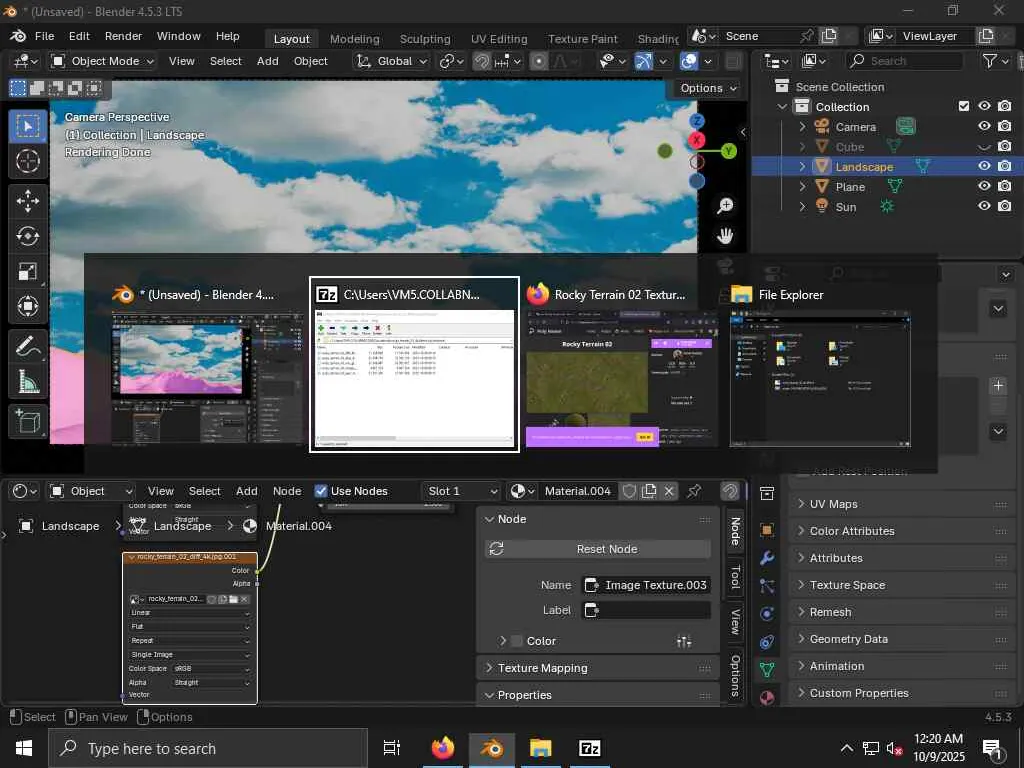Image resolution: width=1024 pixels, height=768 pixels.
Task: Click the Reset Node refresh icon
Action: [x=496, y=549]
